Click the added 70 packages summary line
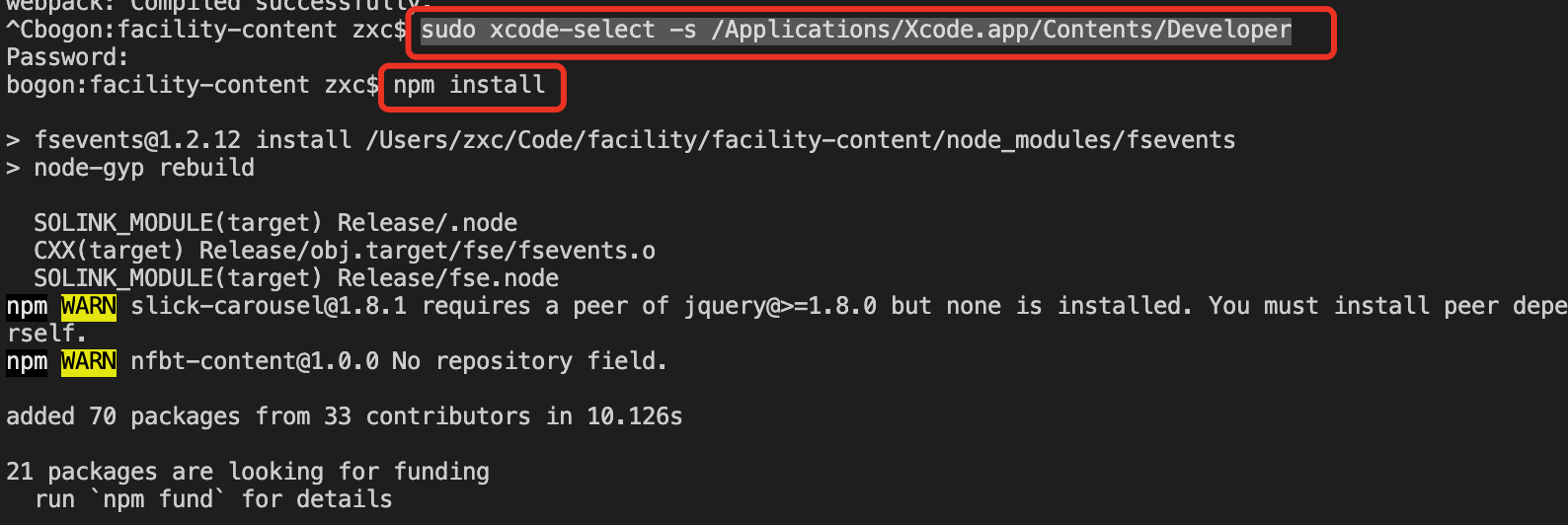Viewport: 1568px width, 525px height. click(345, 417)
